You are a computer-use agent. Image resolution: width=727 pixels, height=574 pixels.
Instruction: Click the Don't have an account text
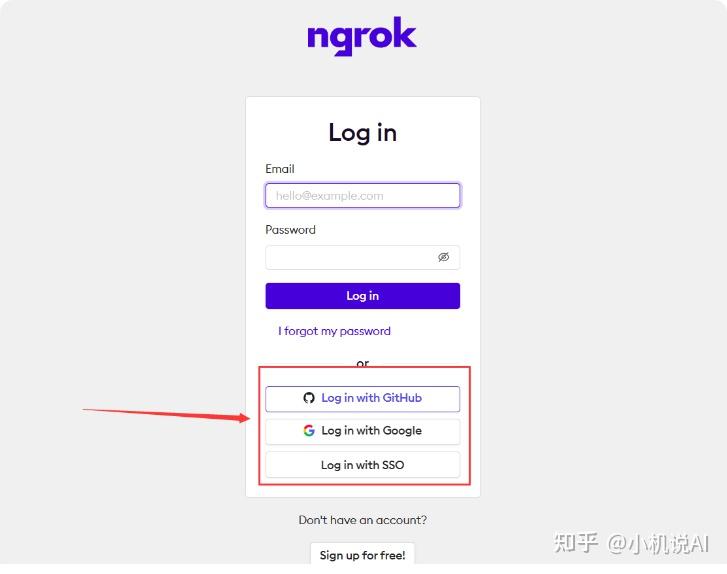pos(363,520)
